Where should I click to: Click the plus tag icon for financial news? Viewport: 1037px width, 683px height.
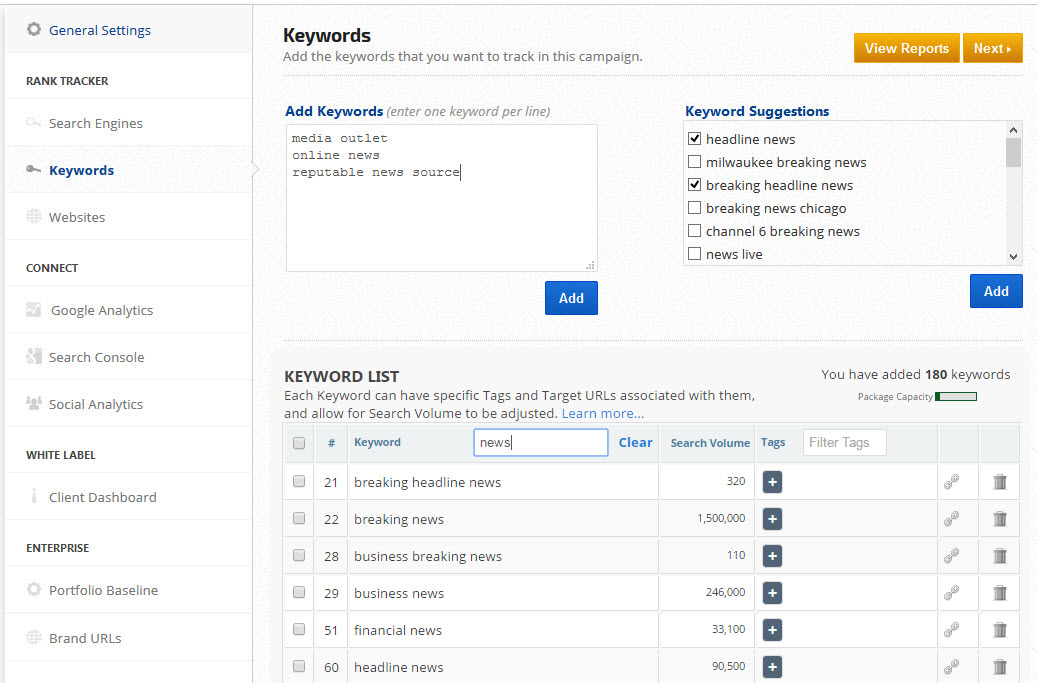pyautogui.click(x=772, y=630)
